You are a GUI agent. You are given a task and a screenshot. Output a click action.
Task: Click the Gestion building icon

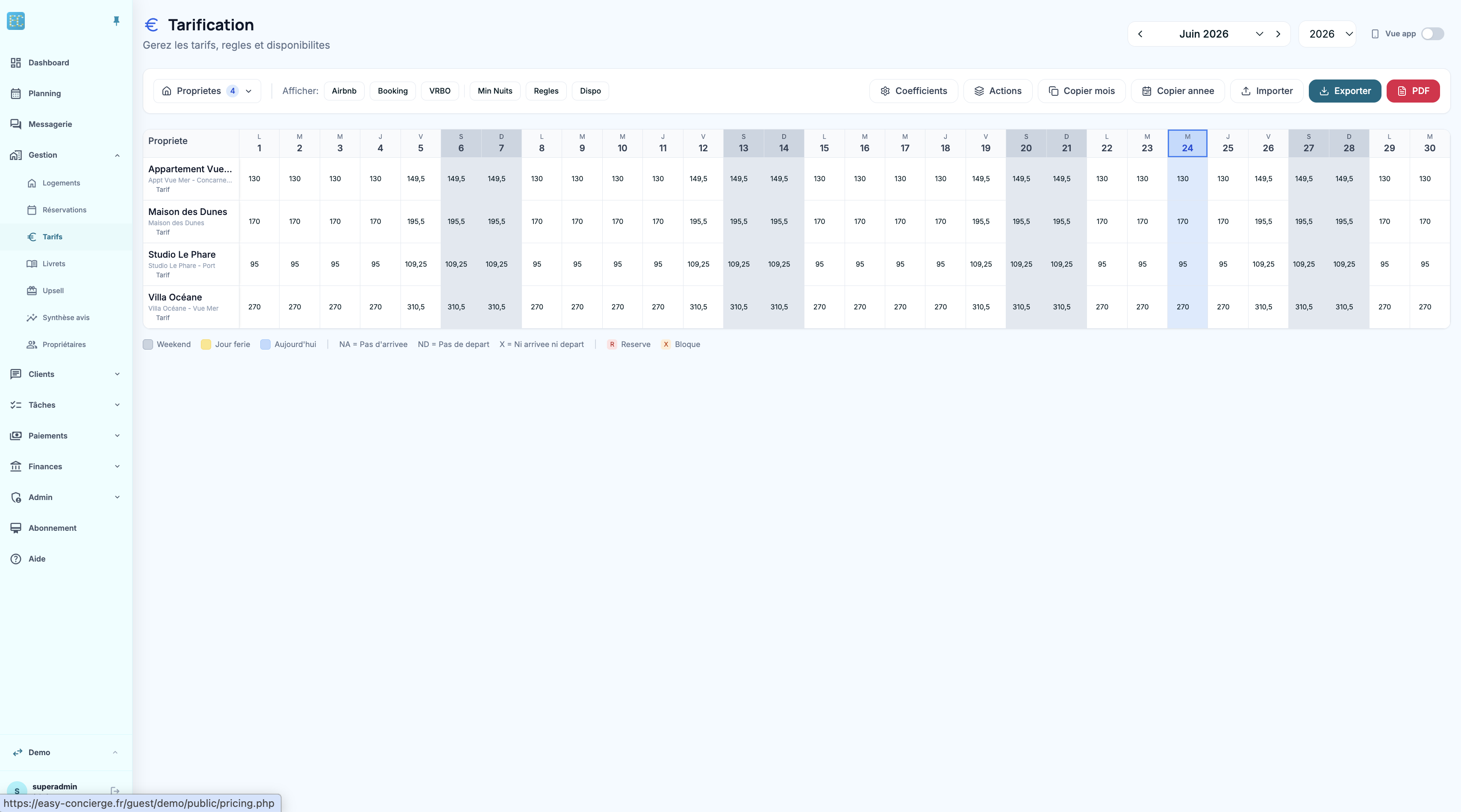16,155
